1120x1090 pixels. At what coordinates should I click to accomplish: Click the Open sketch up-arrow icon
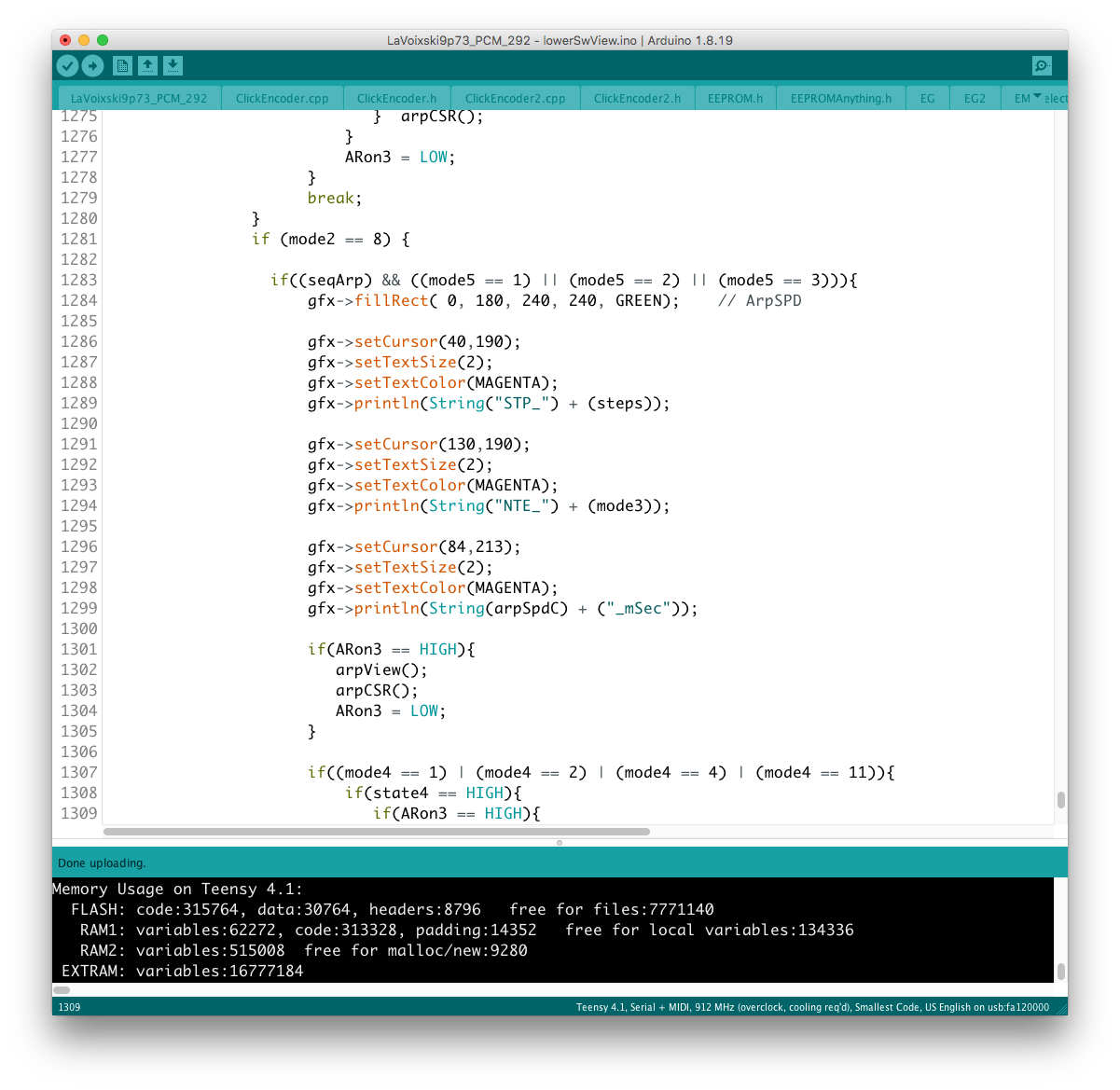[x=147, y=65]
